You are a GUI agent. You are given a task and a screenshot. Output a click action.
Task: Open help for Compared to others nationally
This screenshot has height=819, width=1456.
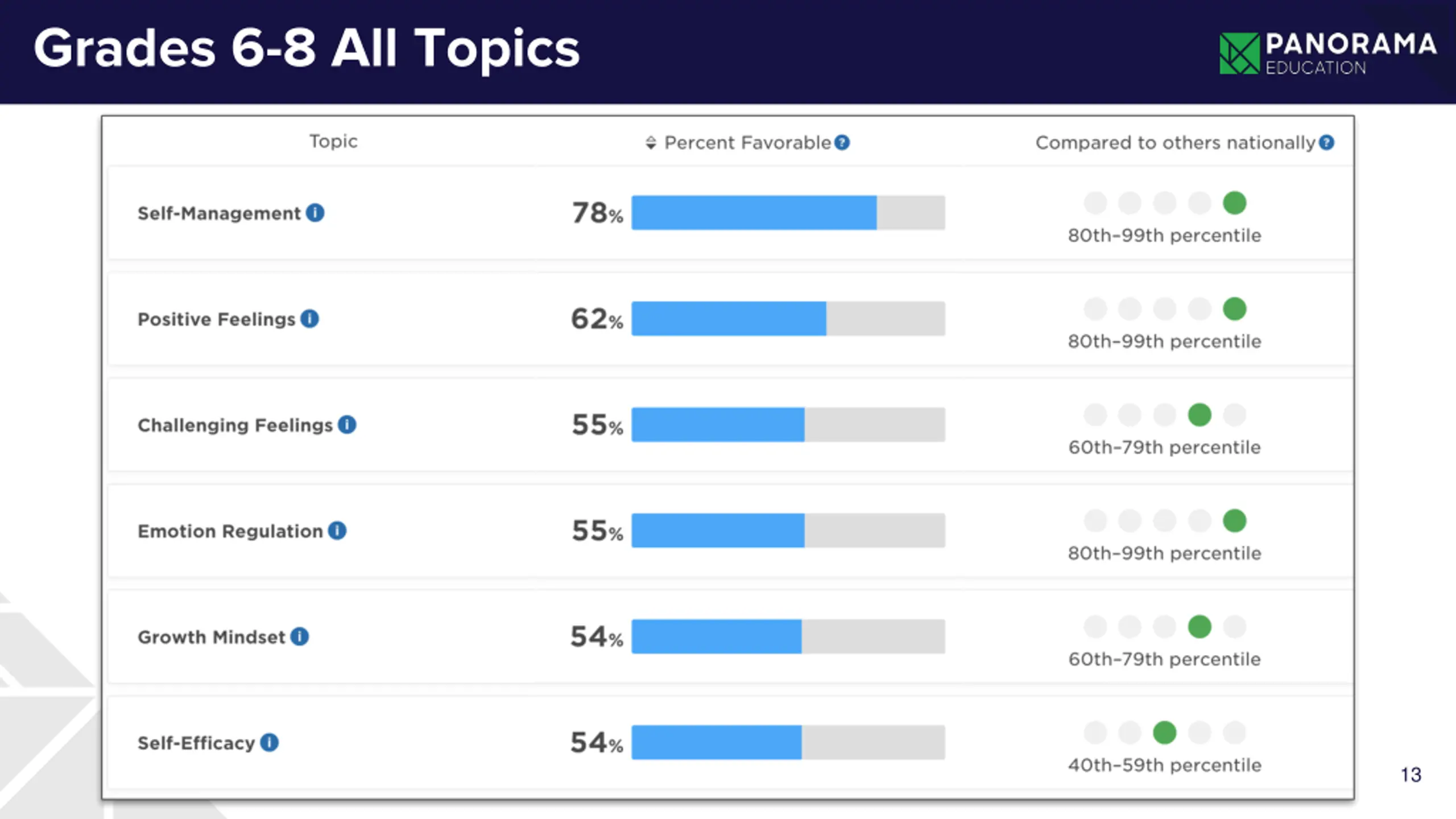pos(1327,142)
